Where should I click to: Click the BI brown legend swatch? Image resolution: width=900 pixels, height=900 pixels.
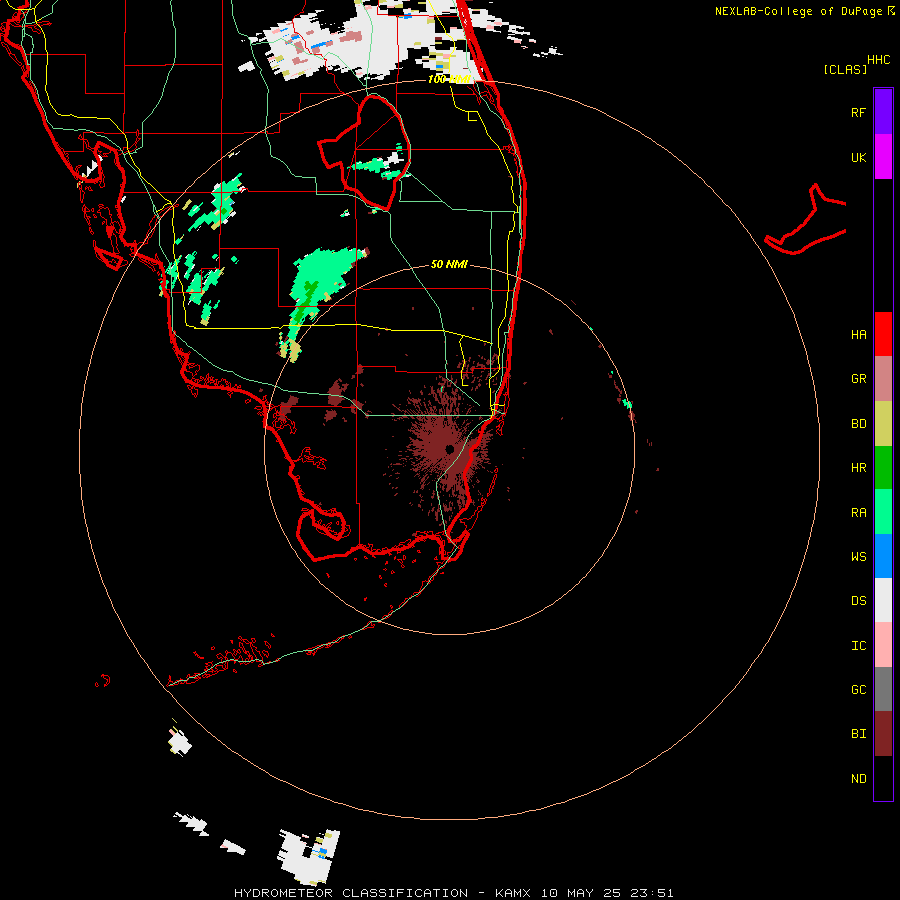click(x=883, y=734)
